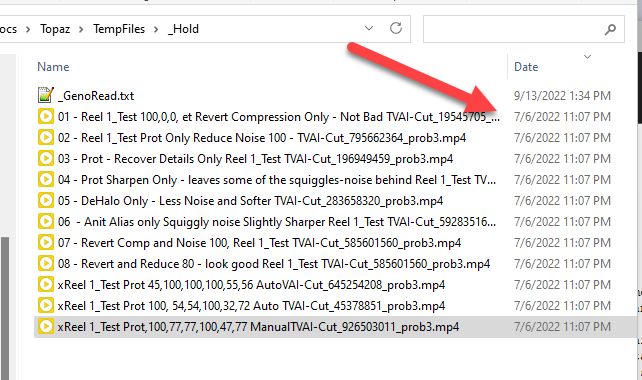Click the video icon of xReel 1_Test Prot 100, 54 file
Image resolution: width=642 pixels, height=380 pixels.
pyautogui.click(x=45, y=305)
